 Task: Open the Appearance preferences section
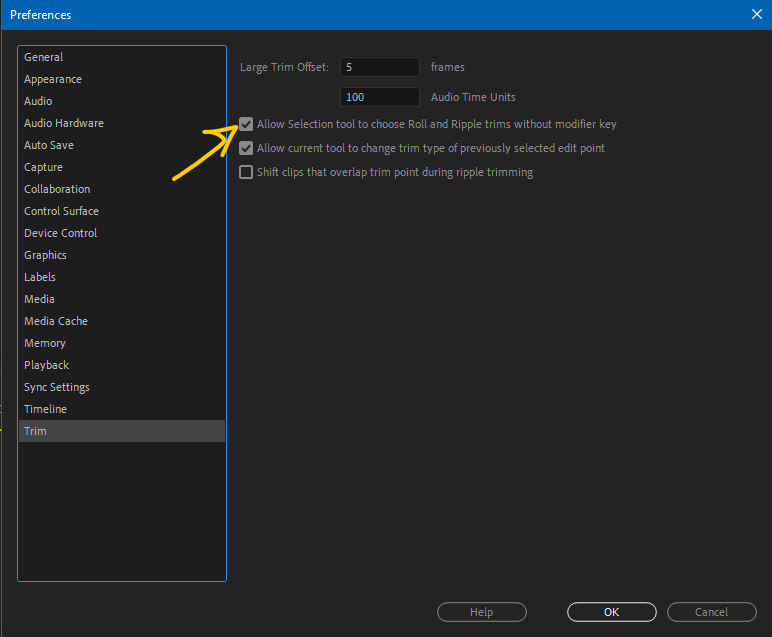click(x=53, y=80)
